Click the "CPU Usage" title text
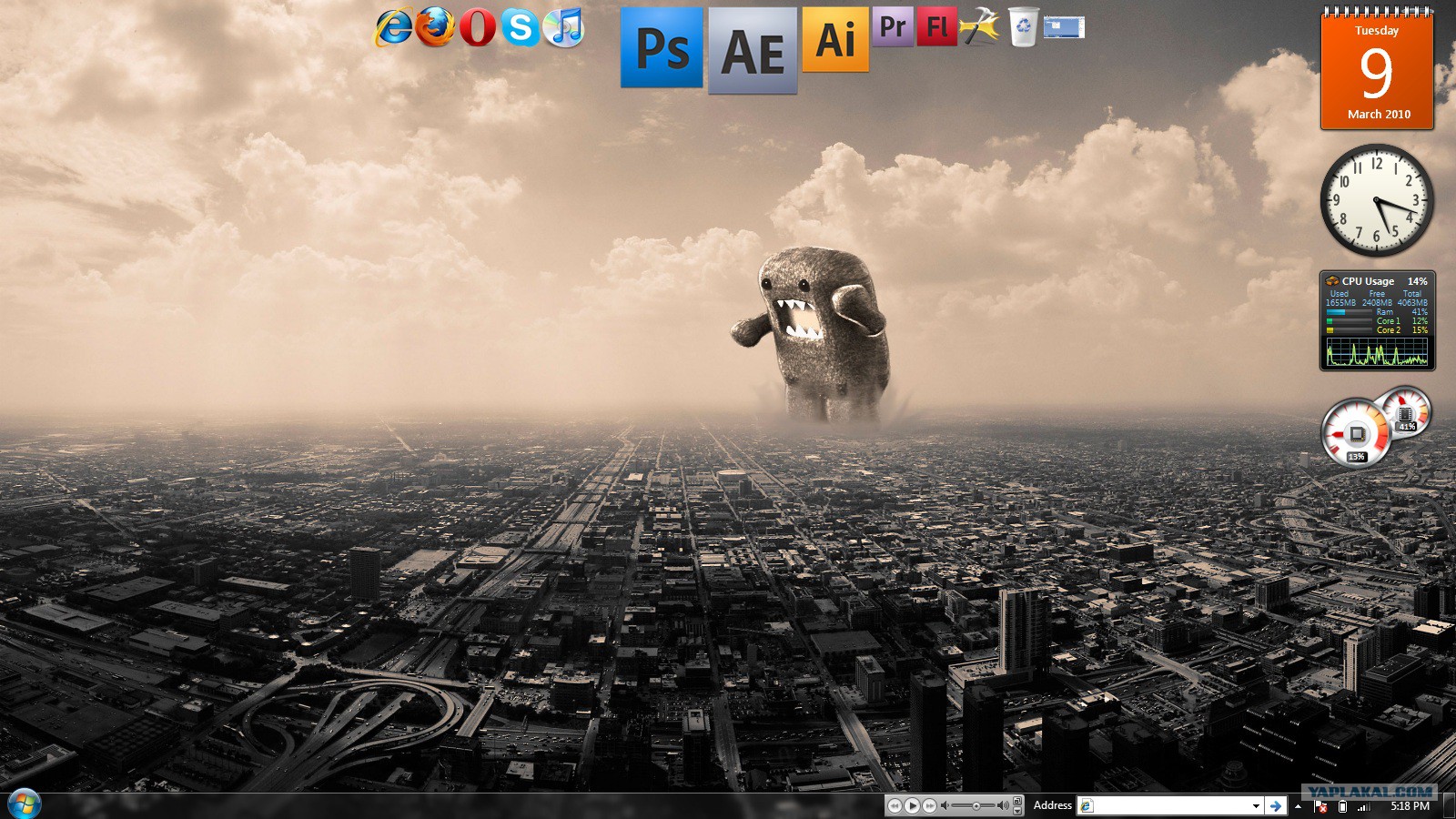Viewport: 1456px width, 819px height. (x=1368, y=281)
